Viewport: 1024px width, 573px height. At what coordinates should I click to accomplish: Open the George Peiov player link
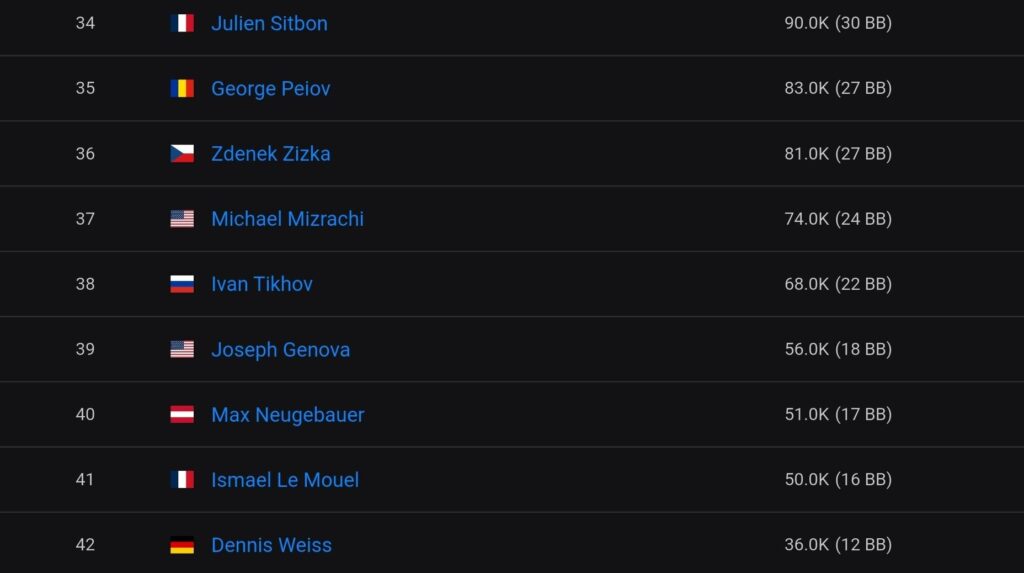[270, 88]
